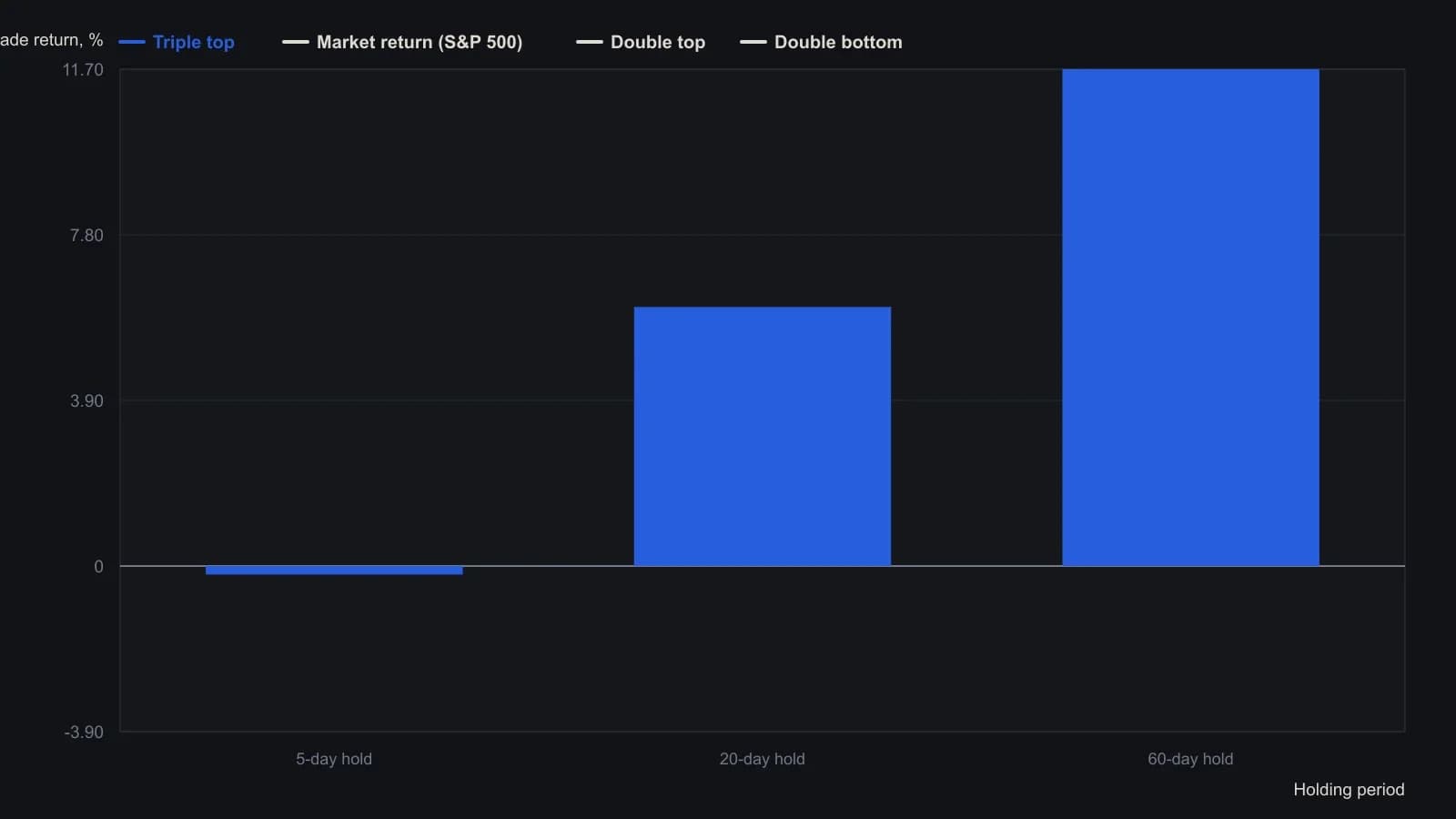
Task: Click the 7.80 y-axis value
Action: tap(86, 236)
